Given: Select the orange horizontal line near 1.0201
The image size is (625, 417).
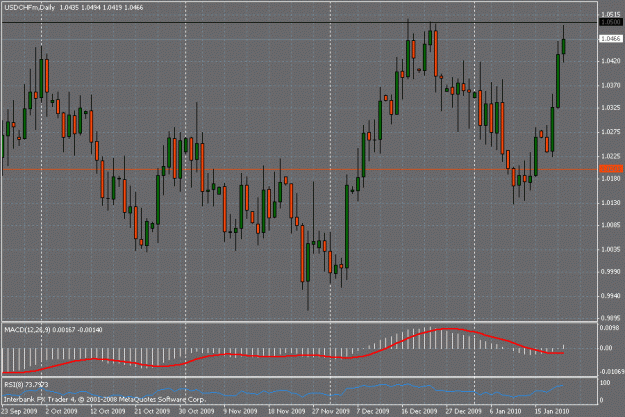Looking at the screenshot, I should pyautogui.click(x=300, y=169).
